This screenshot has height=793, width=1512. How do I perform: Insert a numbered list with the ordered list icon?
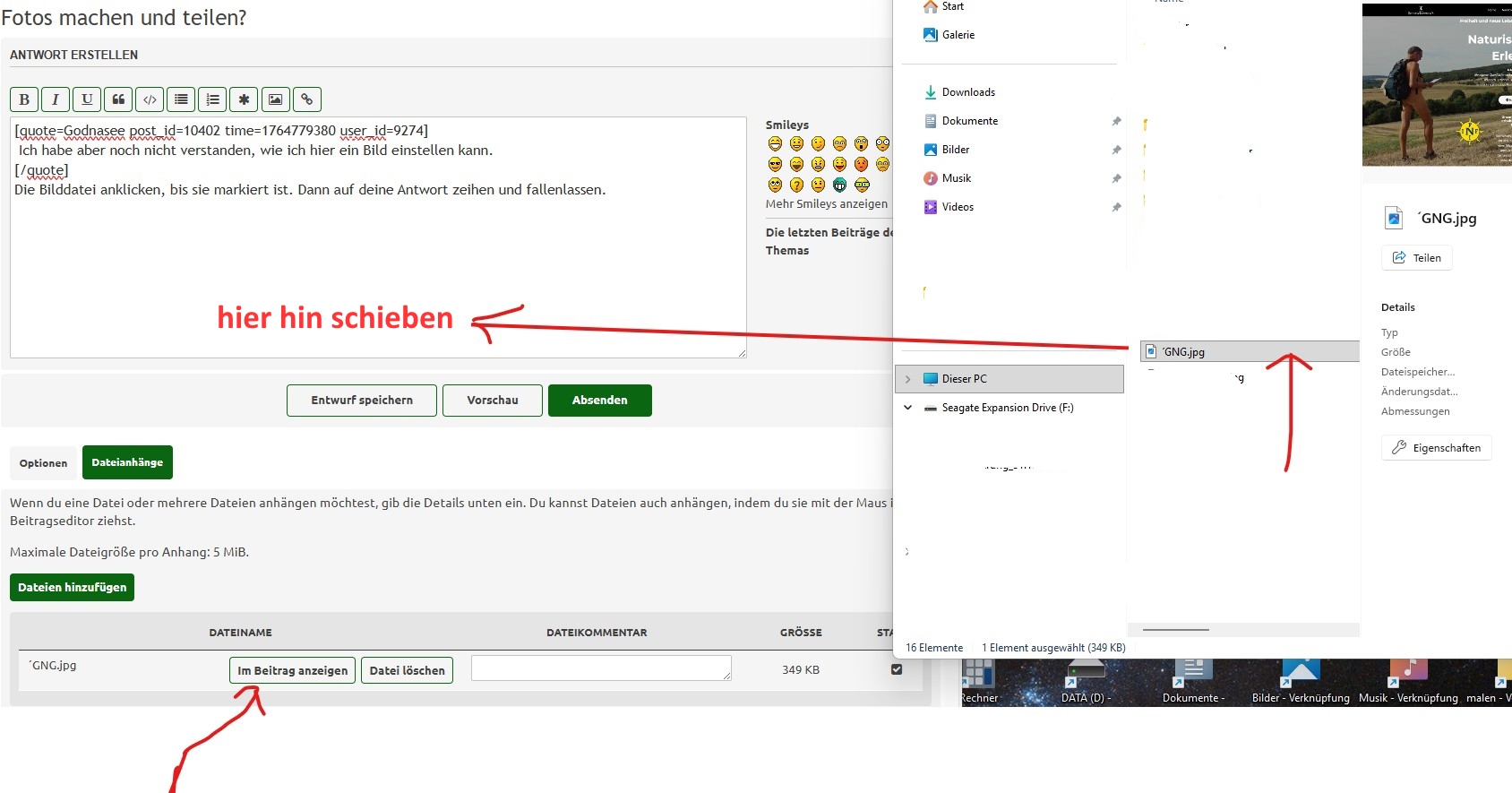(212, 99)
